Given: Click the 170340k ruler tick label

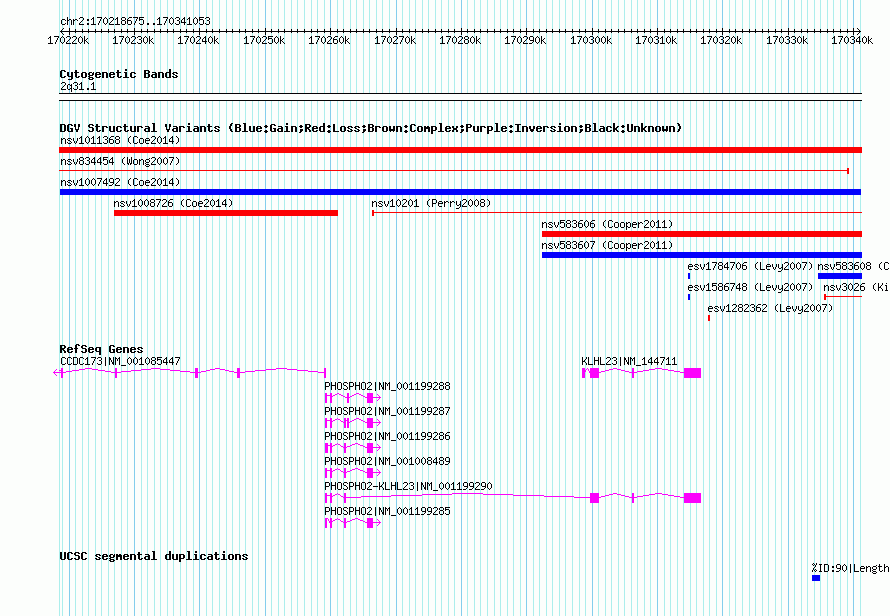Looking at the screenshot, I should (x=852, y=40).
